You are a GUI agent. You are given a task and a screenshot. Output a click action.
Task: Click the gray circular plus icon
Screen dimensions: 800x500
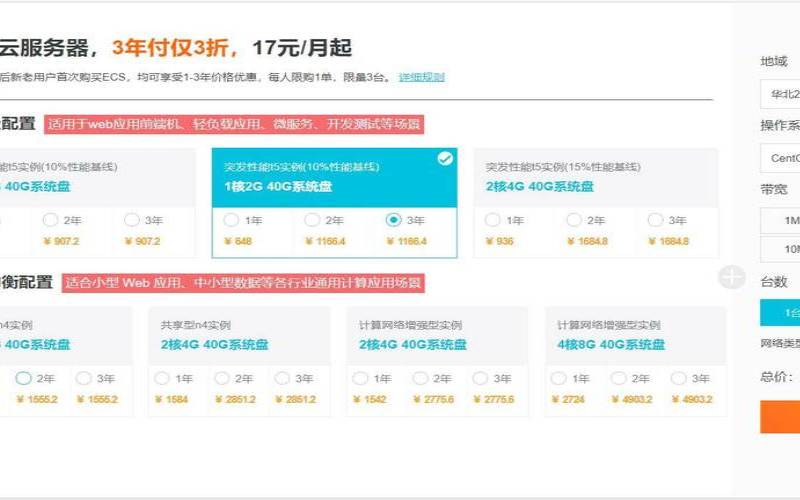pos(732,278)
